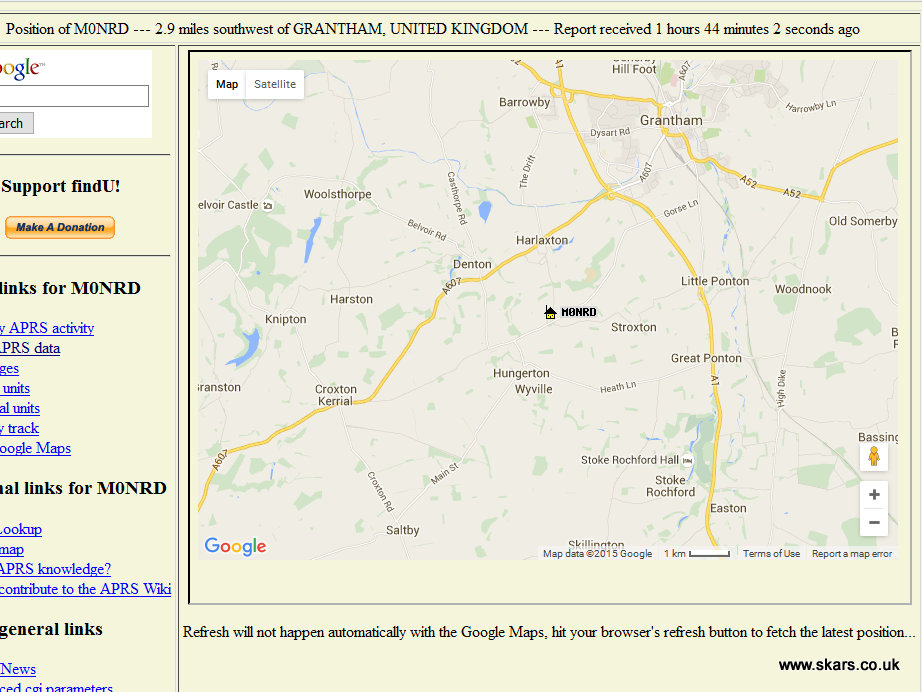The image size is (922, 692).
Task: Focus the Google search input field
Action: (74, 96)
